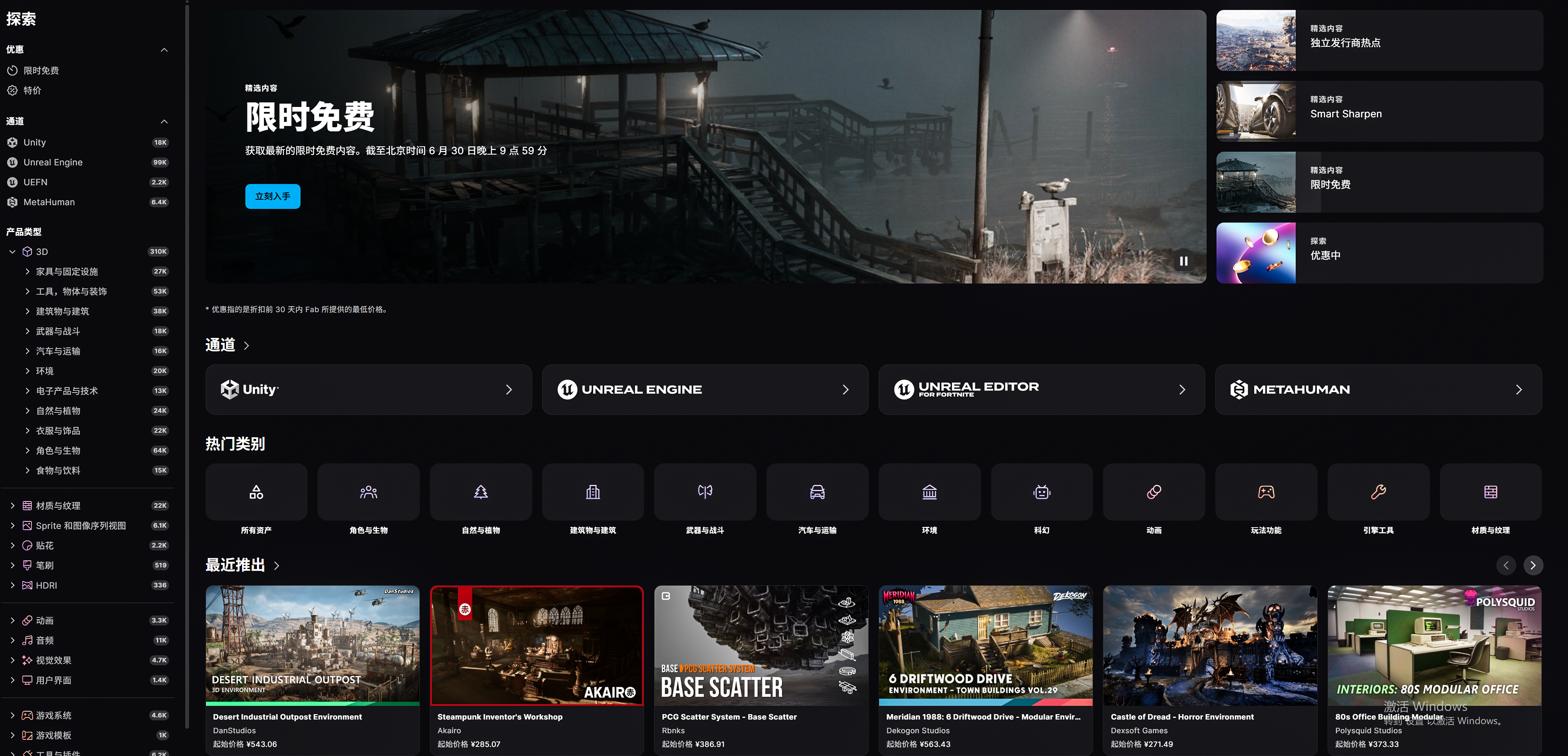Screen dimensions: 1568x756
Task: Select 电子产品与技术 subcategory
Action: coord(67,391)
